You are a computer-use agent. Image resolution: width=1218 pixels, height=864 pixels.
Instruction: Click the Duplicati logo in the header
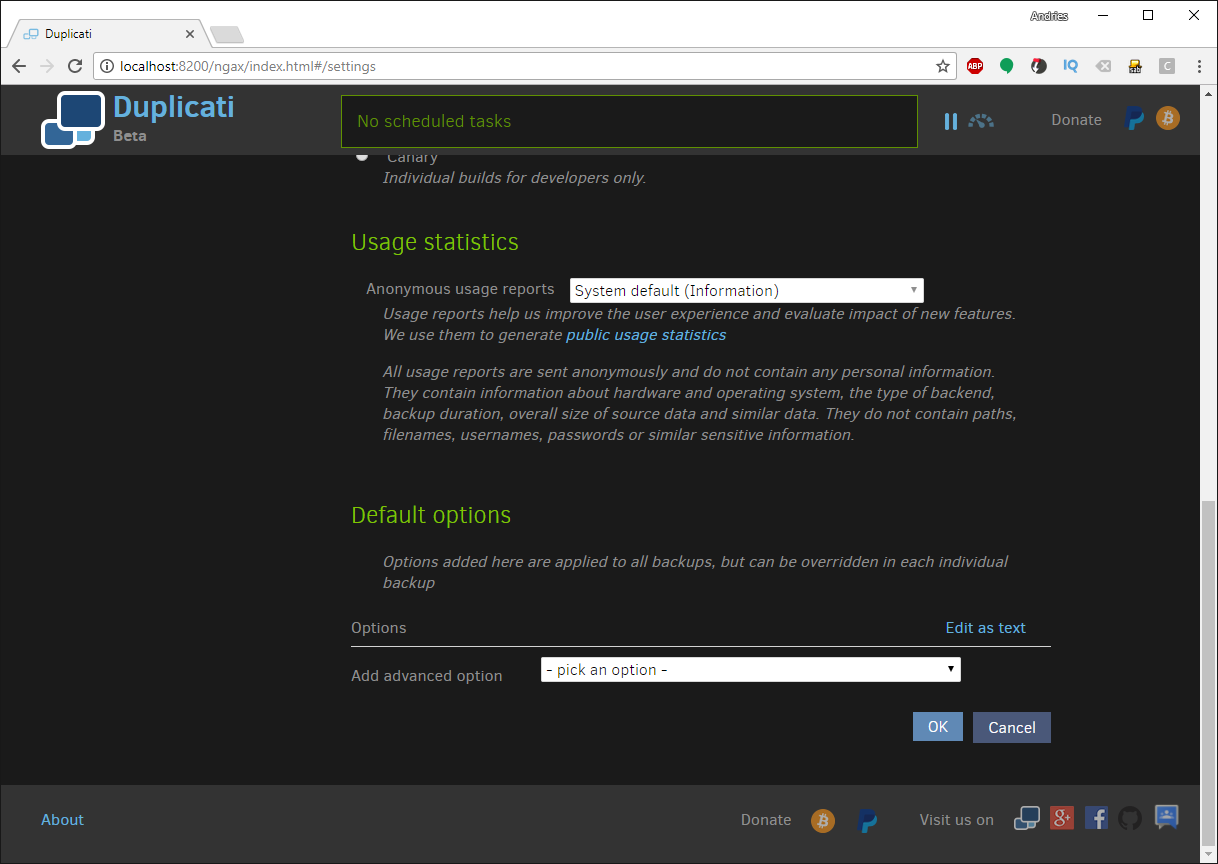click(73, 120)
